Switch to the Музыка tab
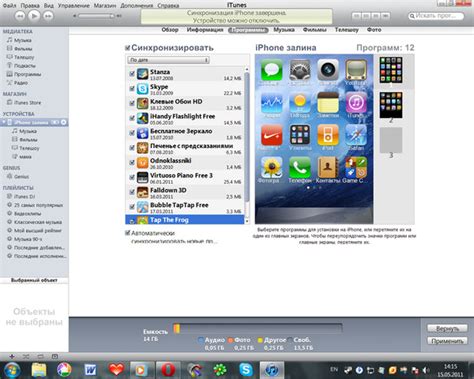474x379 pixels. point(284,30)
